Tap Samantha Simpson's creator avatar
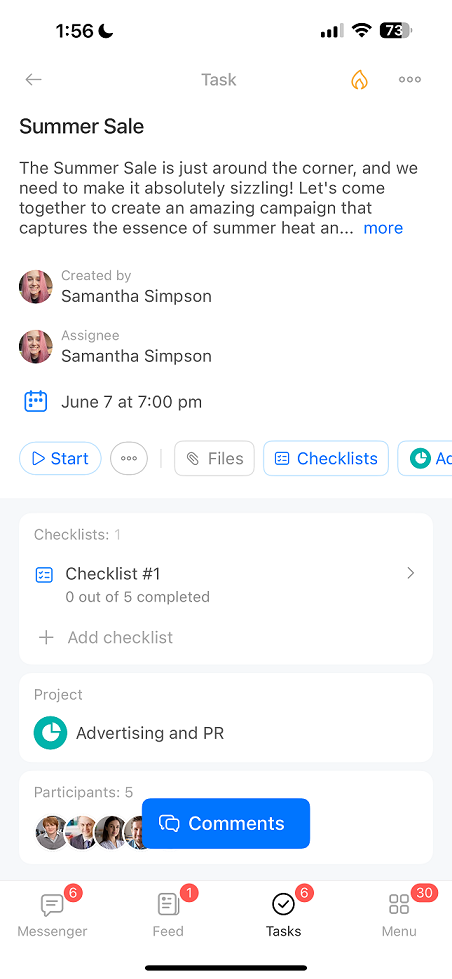The height and width of the screenshot is (979, 452). [36, 287]
